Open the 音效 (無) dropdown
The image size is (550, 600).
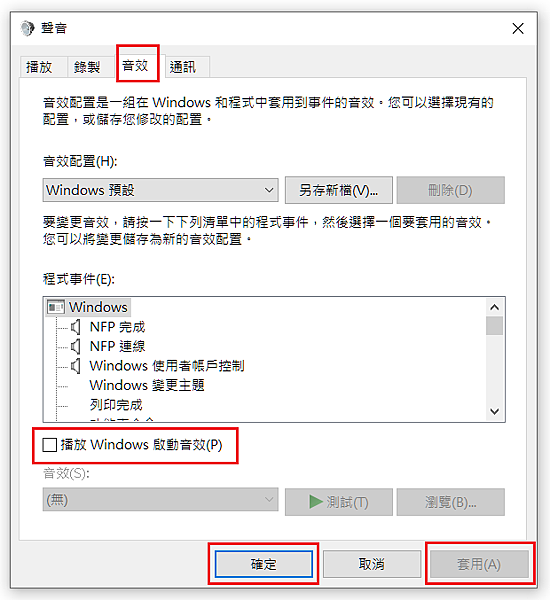pyautogui.click(x=160, y=499)
